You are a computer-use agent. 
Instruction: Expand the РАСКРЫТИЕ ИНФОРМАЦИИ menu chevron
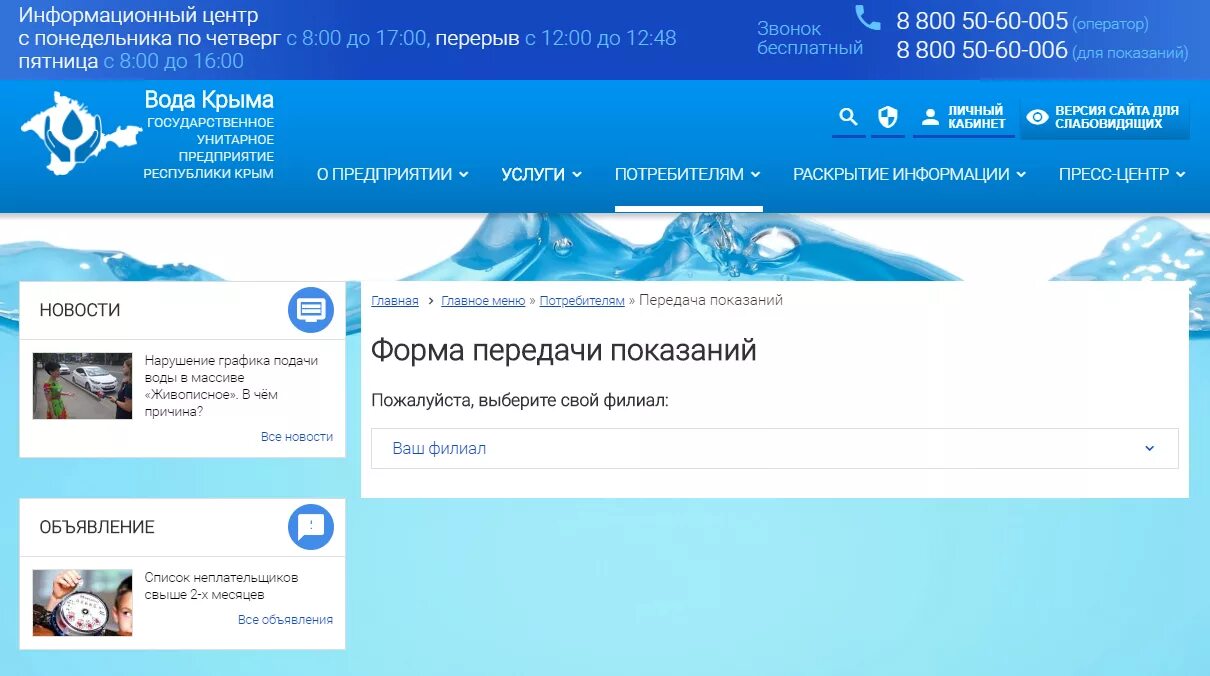(x=1022, y=173)
